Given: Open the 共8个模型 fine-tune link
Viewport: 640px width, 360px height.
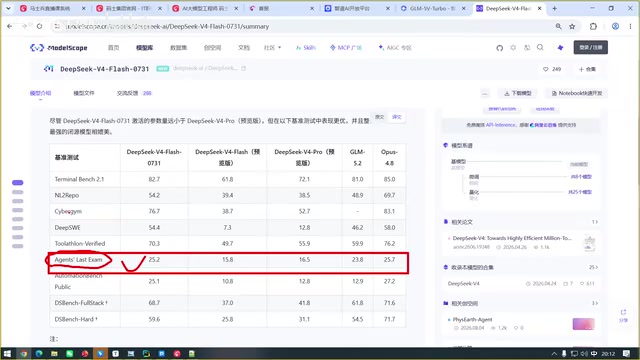Looking at the screenshot, I should pos(581,177).
